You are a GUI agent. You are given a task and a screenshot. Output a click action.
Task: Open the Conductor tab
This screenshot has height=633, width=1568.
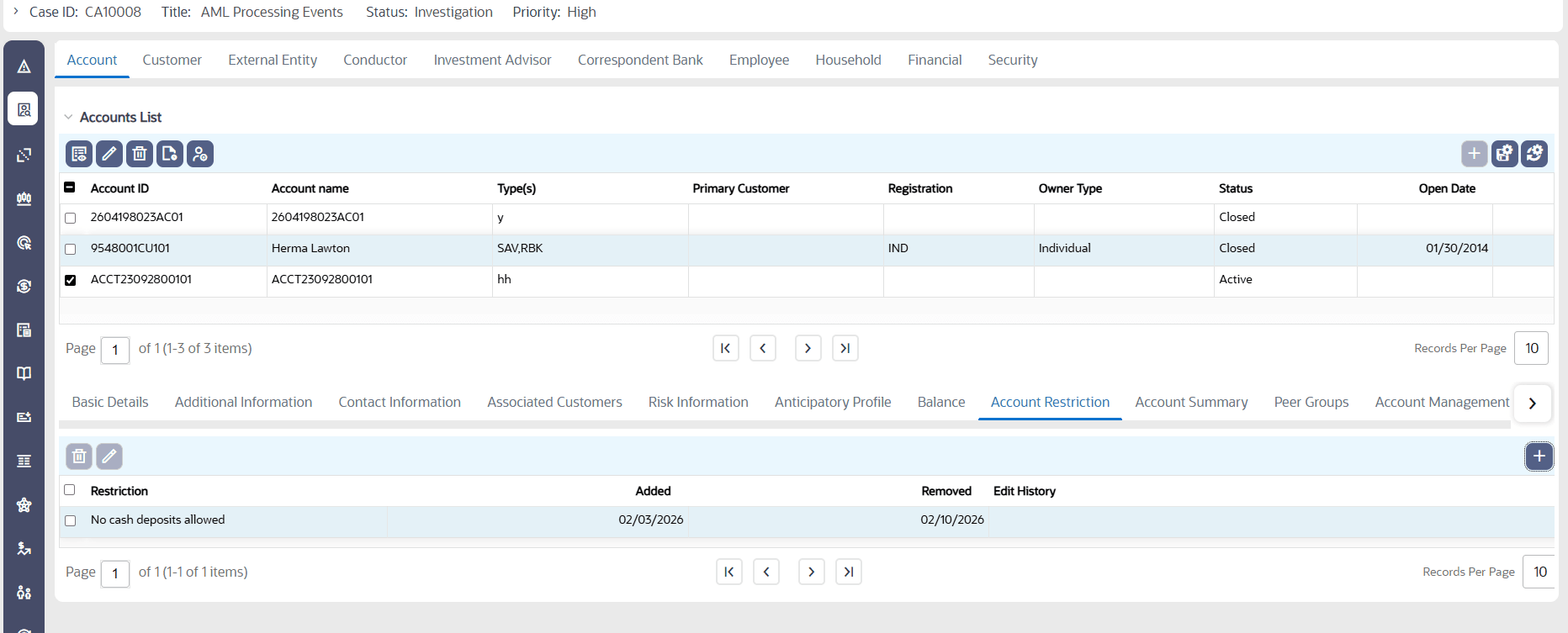375,60
